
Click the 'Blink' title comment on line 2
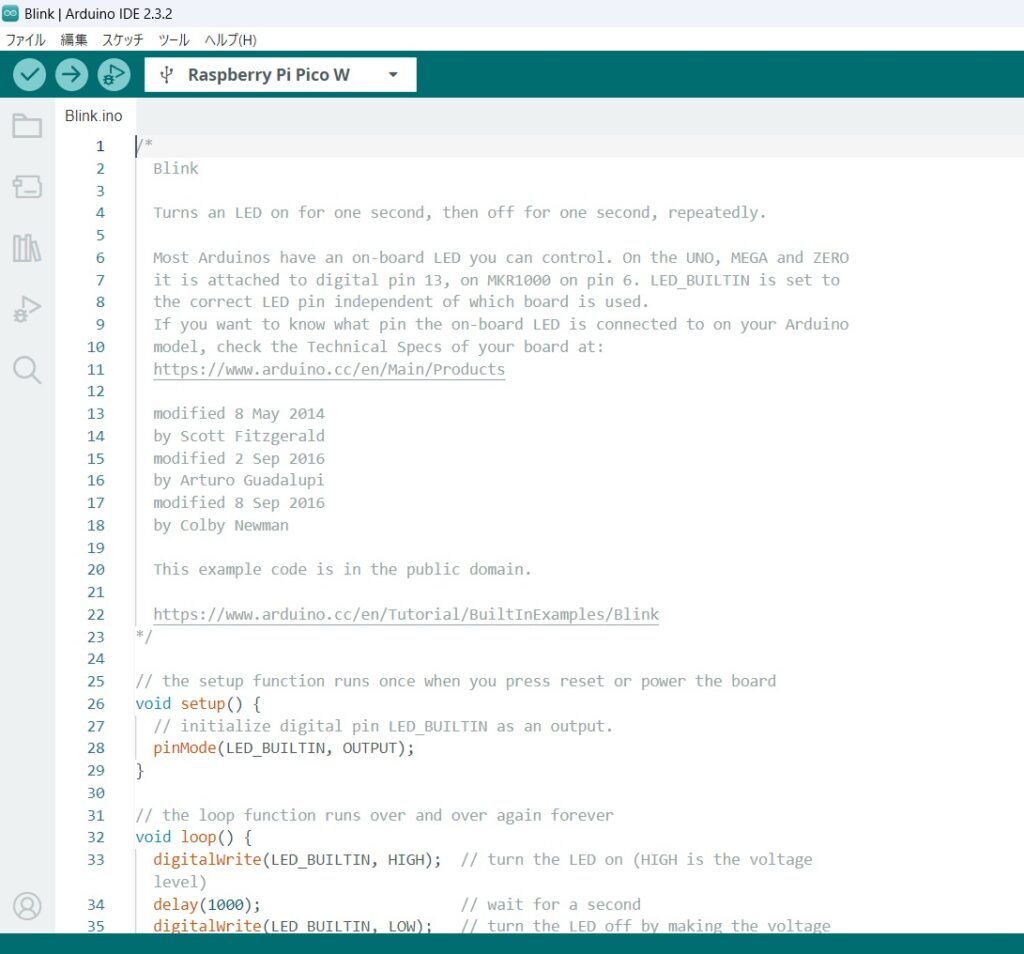[176, 168]
